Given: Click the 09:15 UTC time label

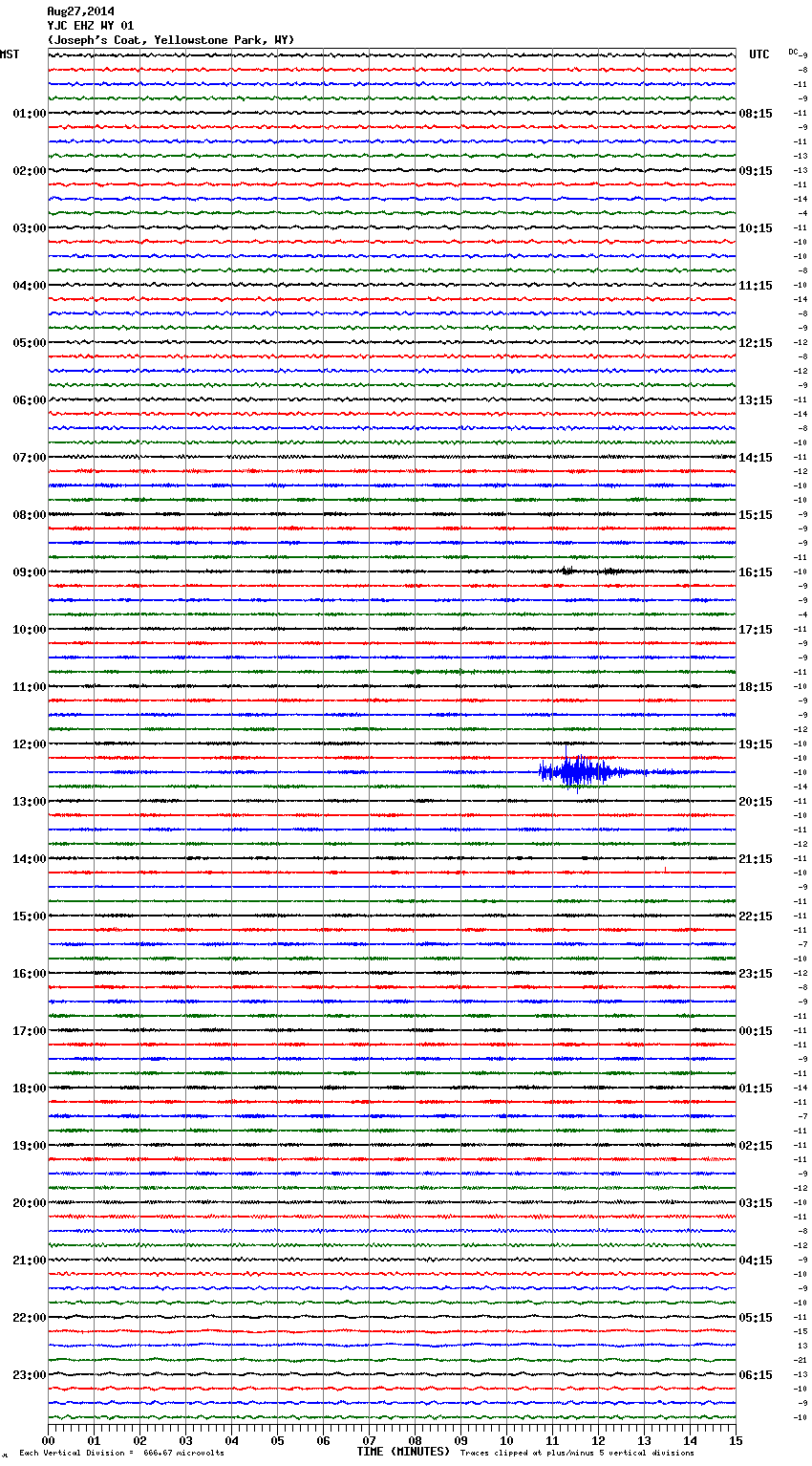Looking at the screenshot, I should tap(756, 171).
